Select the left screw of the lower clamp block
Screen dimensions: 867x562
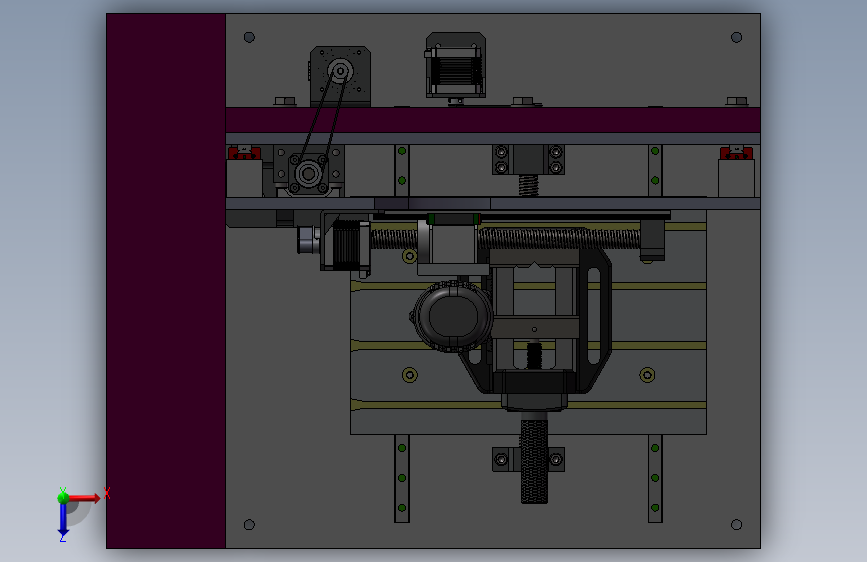(x=501, y=460)
